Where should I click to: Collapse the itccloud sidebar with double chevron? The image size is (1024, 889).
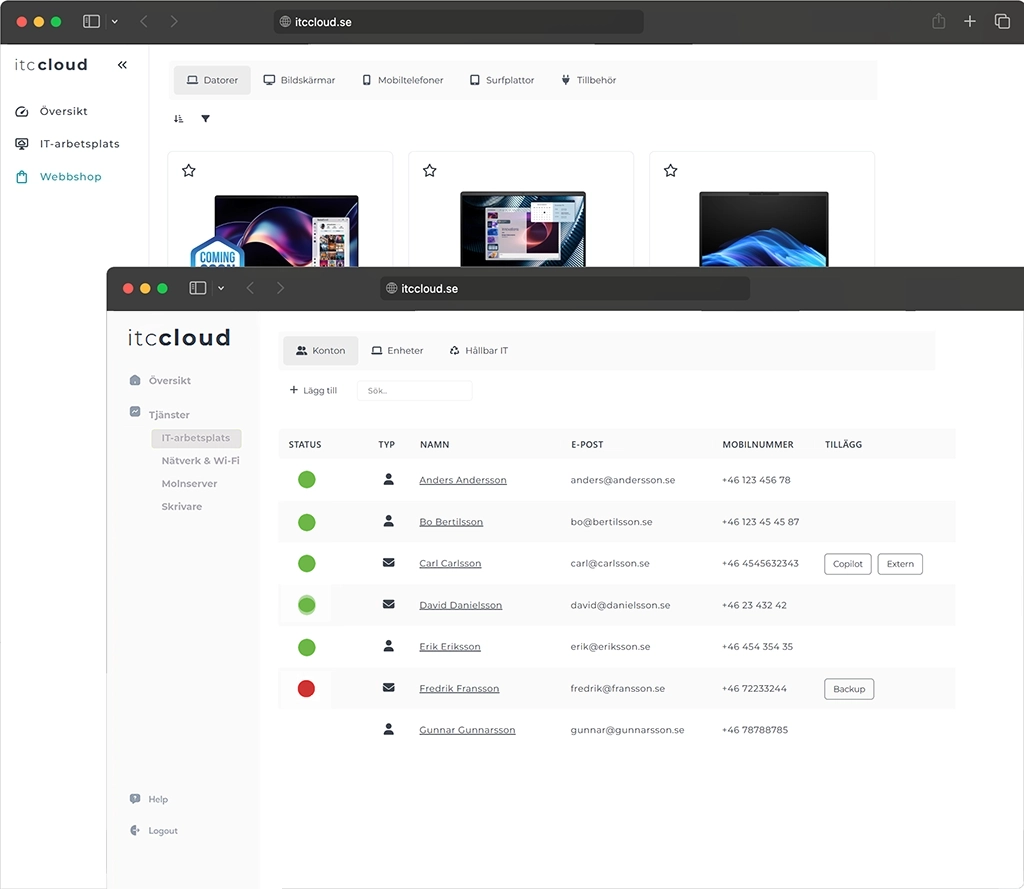(x=122, y=65)
